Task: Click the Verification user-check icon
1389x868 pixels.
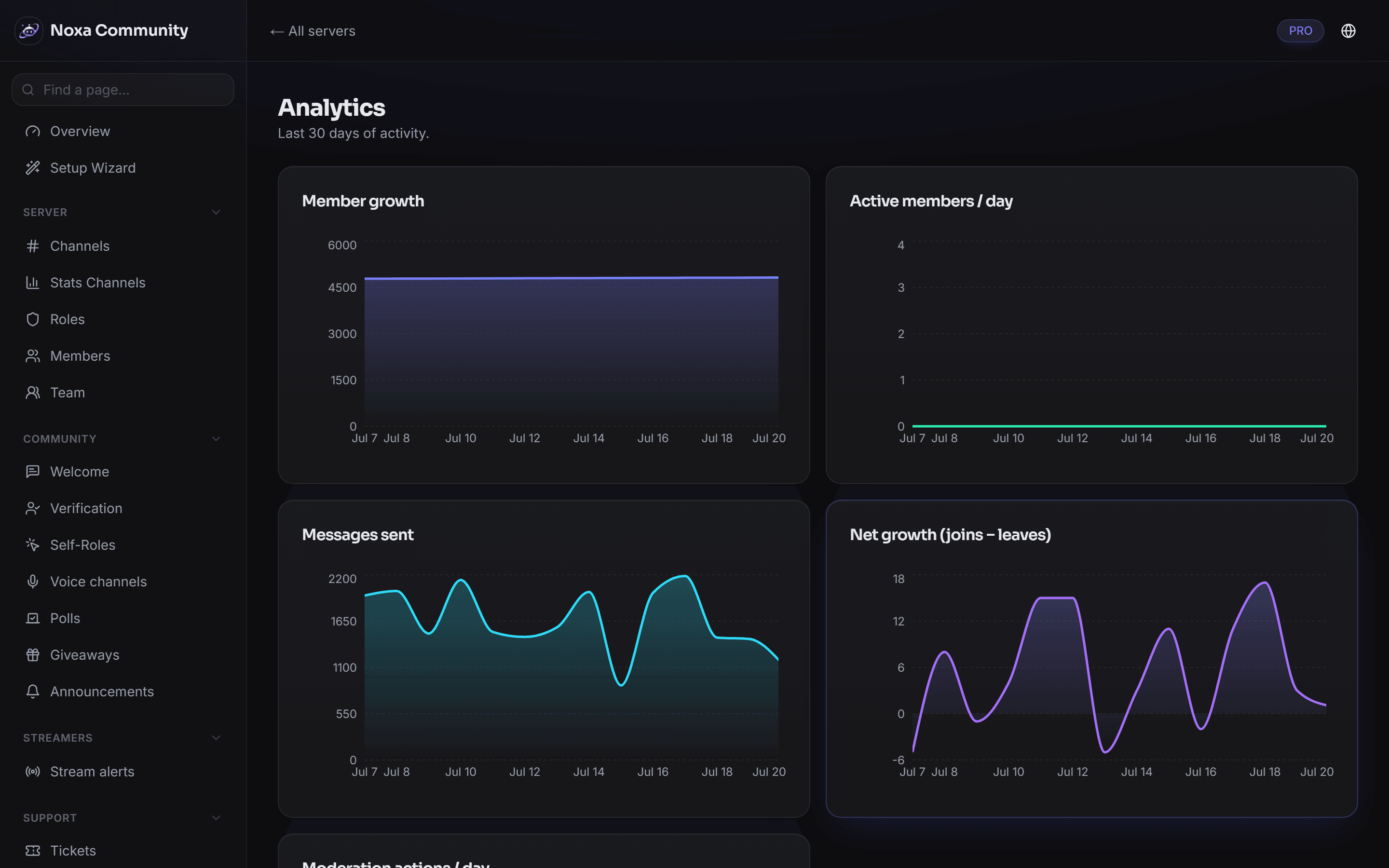Action: (x=33, y=509)
